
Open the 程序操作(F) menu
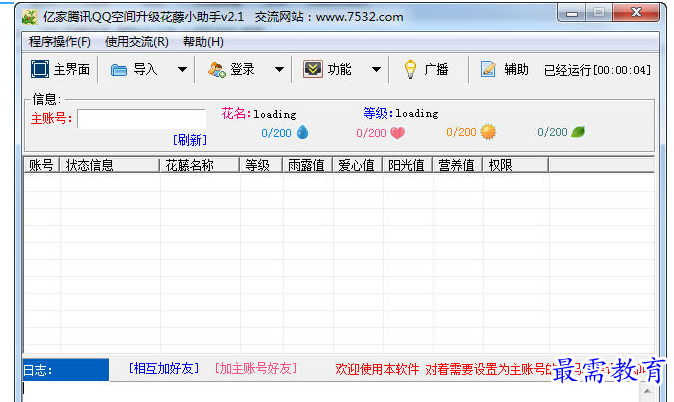coord(60,42)
